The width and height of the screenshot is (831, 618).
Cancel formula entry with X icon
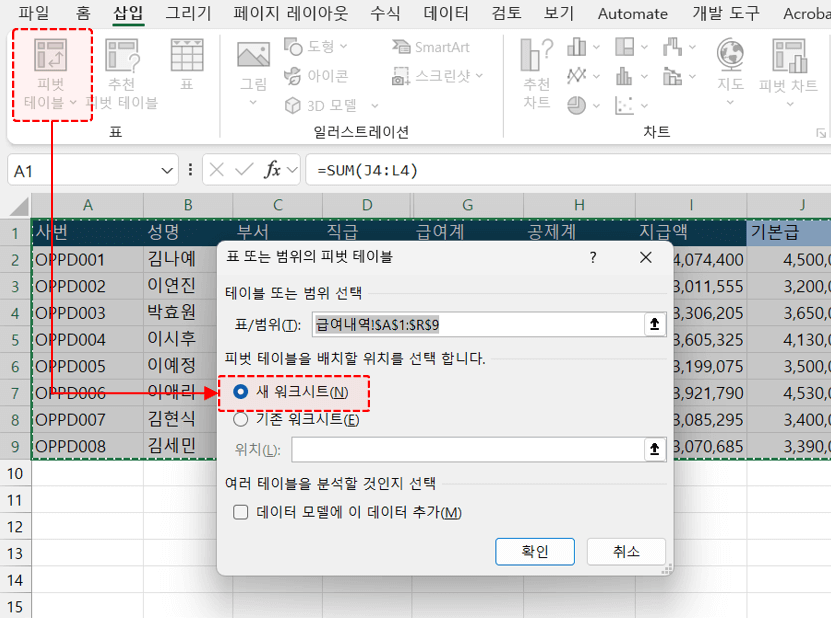pyautogui.click(x=216, y=170)
